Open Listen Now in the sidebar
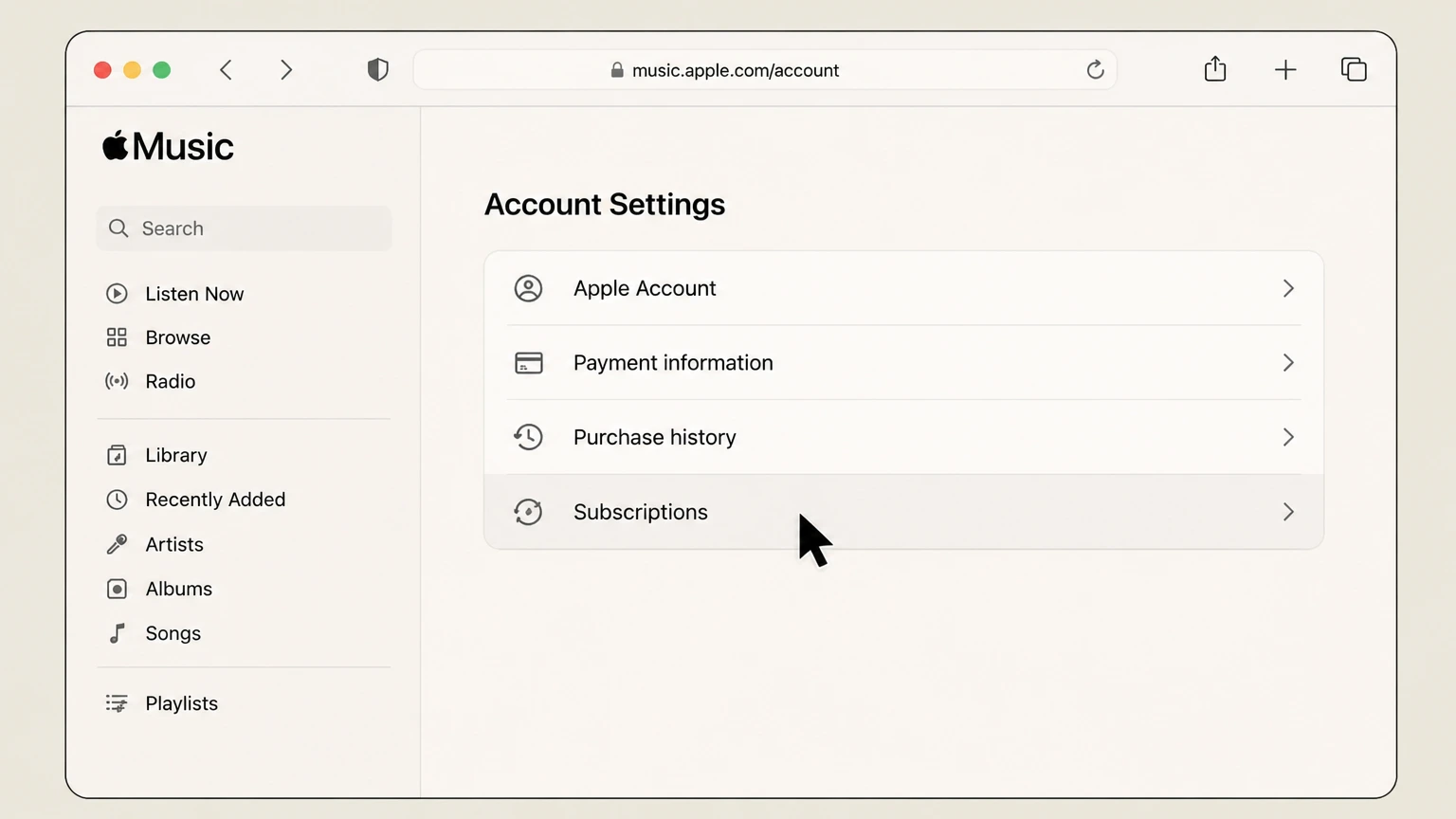The image size is (1456, 819). (x=194, y=294)
